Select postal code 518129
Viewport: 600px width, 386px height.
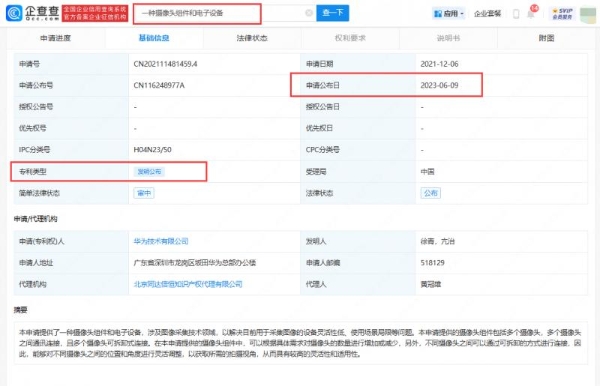[432, 263]
